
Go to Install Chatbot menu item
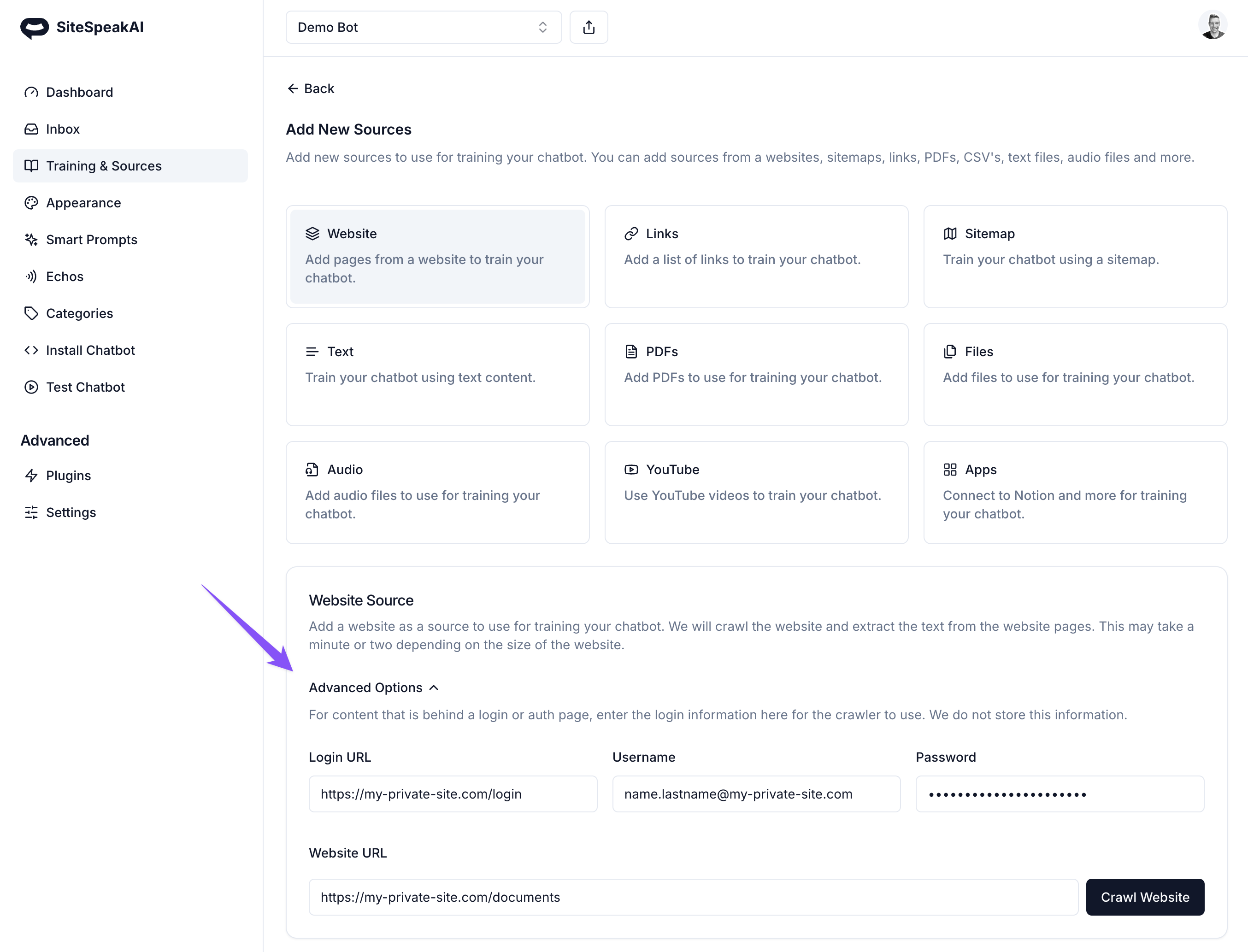tap(90, 350)
